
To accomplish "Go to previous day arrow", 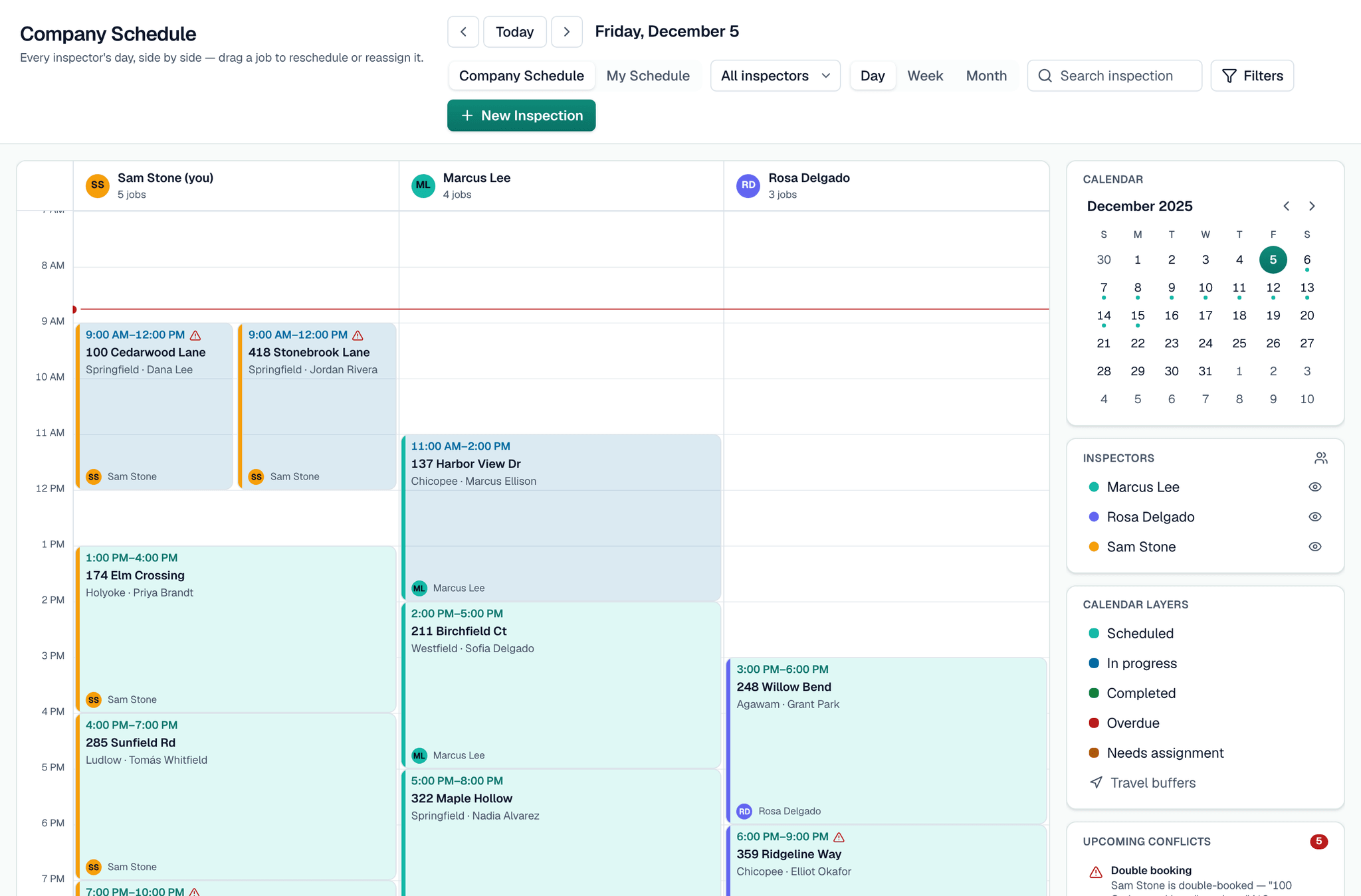I will (x=463, y=32).
